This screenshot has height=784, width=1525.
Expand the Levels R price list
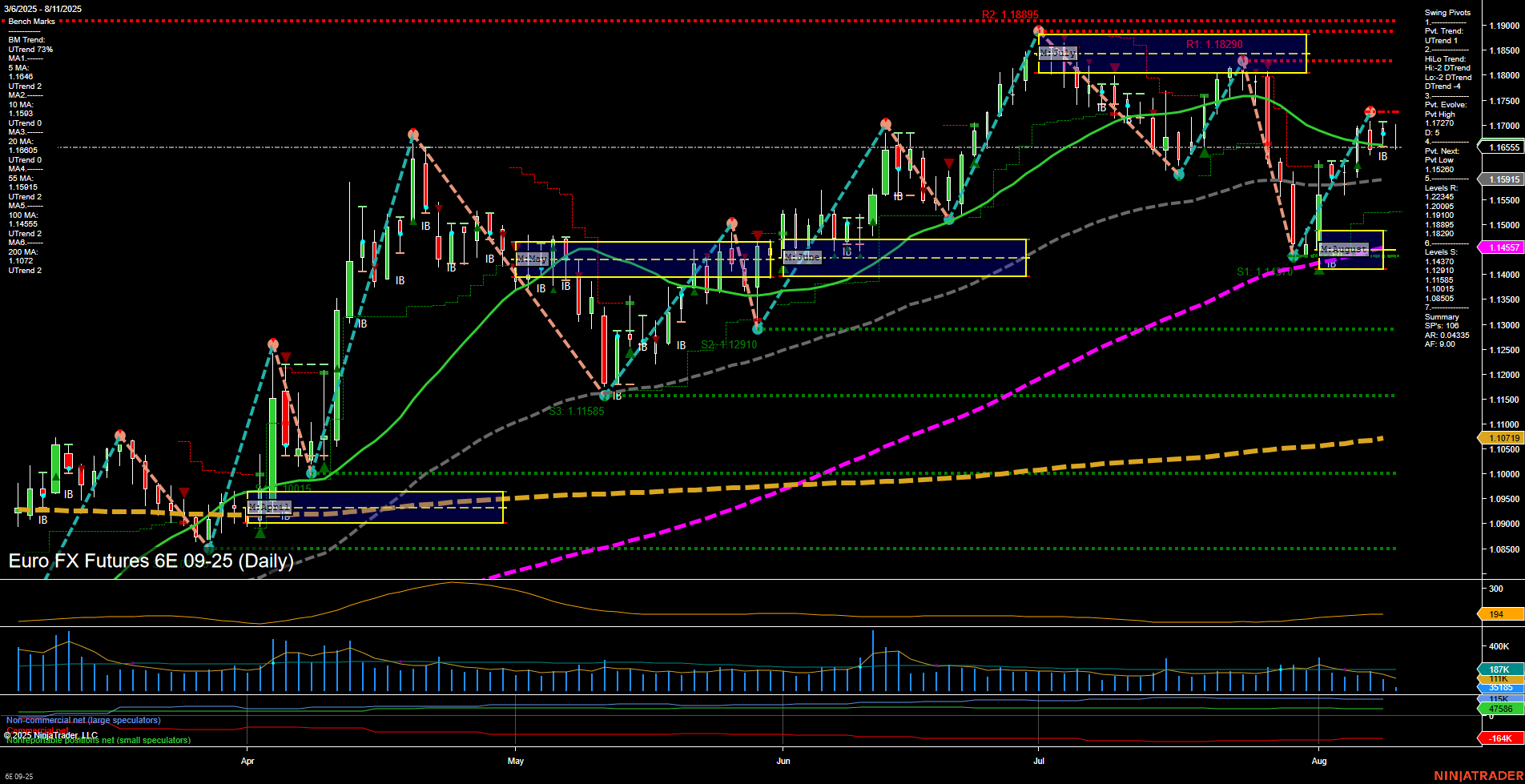1442,188
